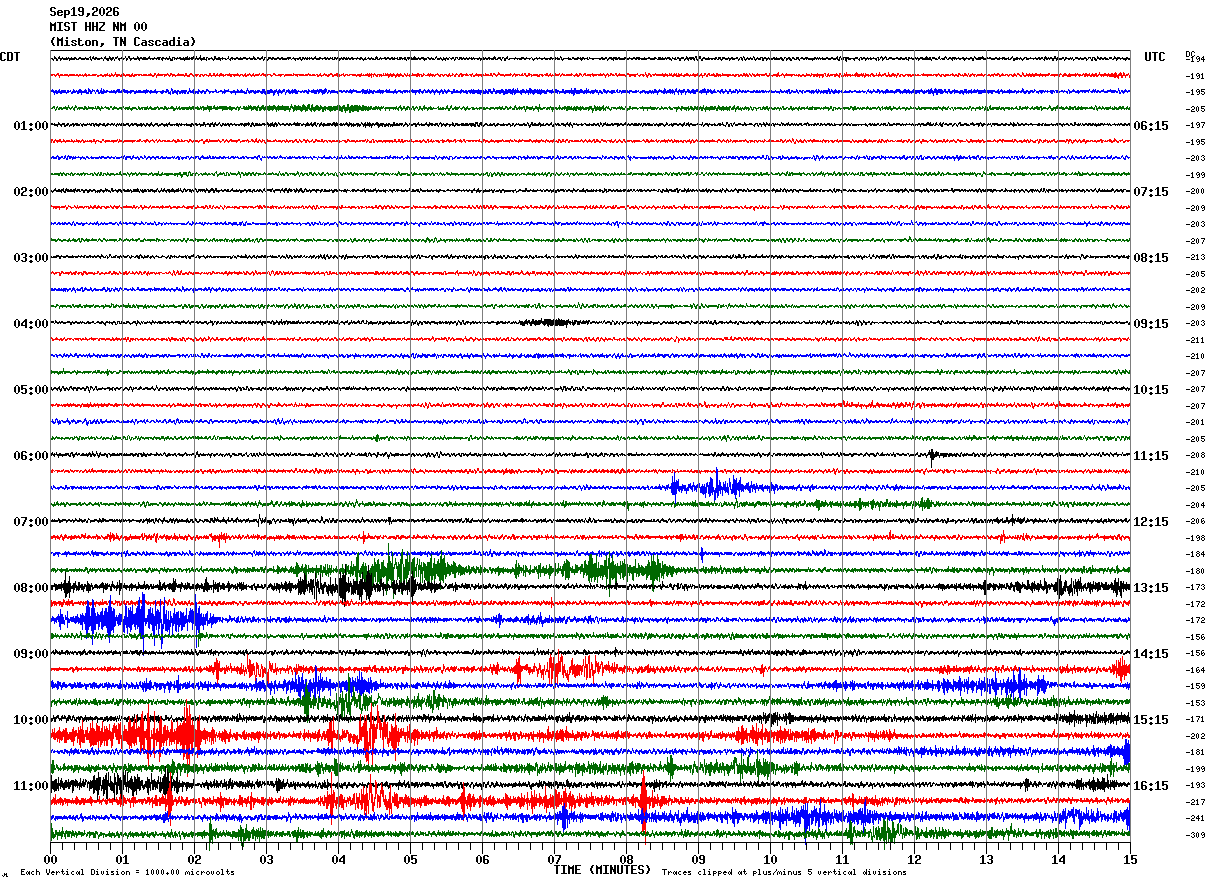
Task: Click the 04:00 CDT row label
Action: (x=31, y=323)
